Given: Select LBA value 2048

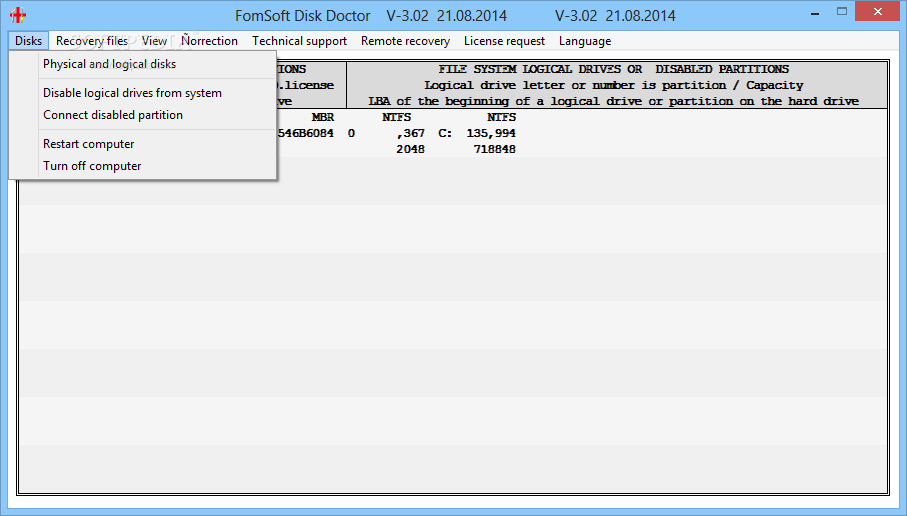Looking at the screenshot, I should click(410, 149).
